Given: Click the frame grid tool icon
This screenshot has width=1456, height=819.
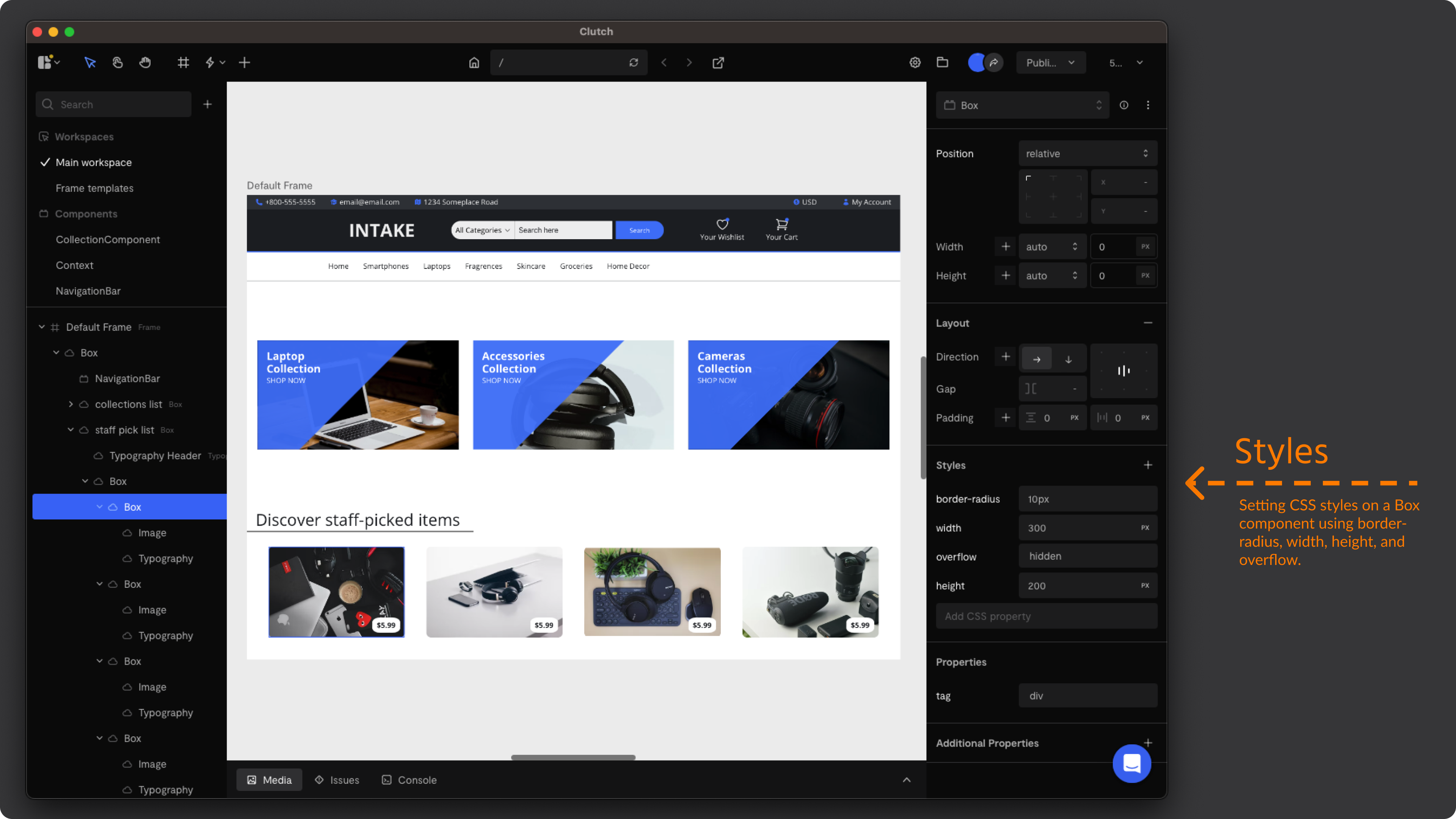Looking at the screenshot, I should click(x=183, y=63).
